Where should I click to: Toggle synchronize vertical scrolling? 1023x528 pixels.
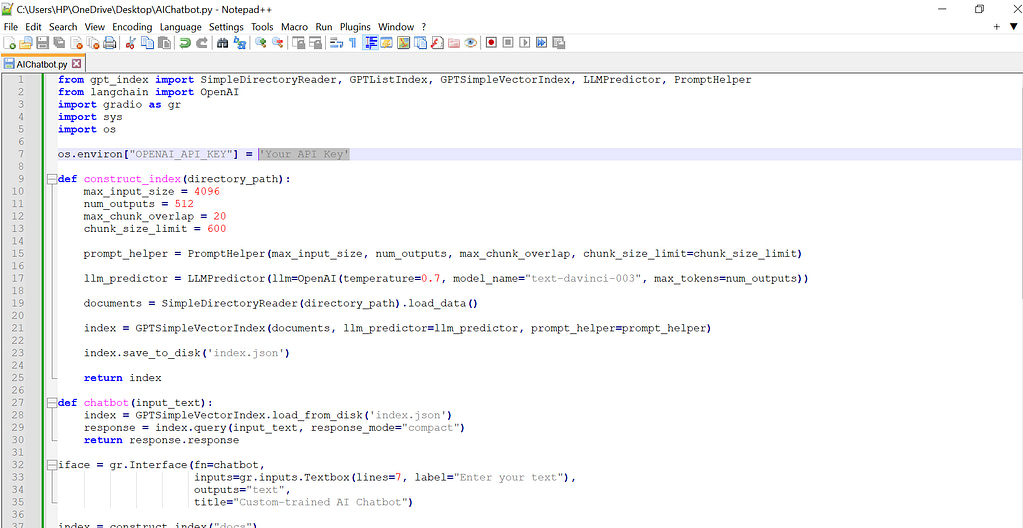pyautogui.click(x=298, y=43)
